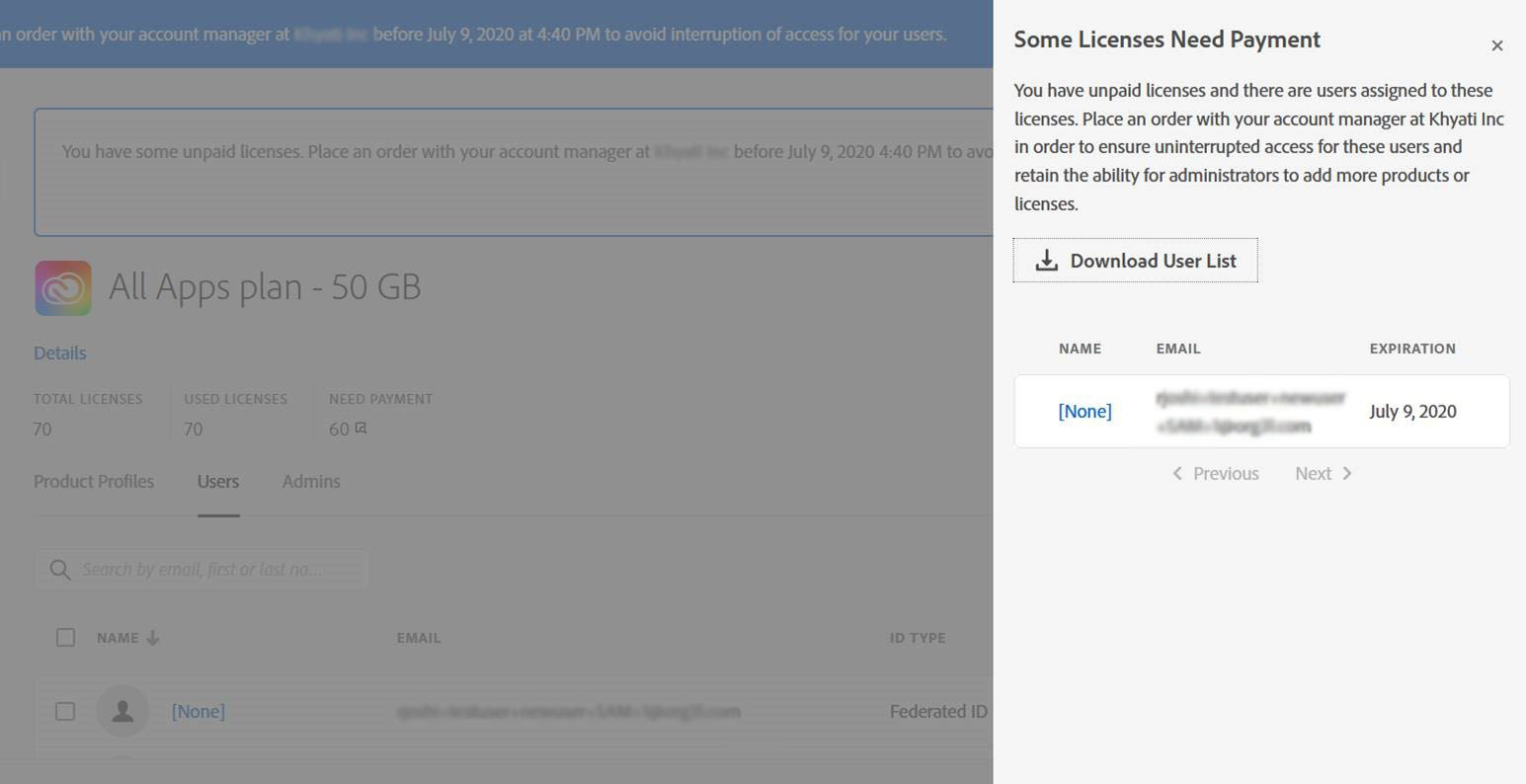1526x784 pixels.
Task: Click the NEED PAYMENT value 60
Action: pyautogui.click(x=339, y=430)
